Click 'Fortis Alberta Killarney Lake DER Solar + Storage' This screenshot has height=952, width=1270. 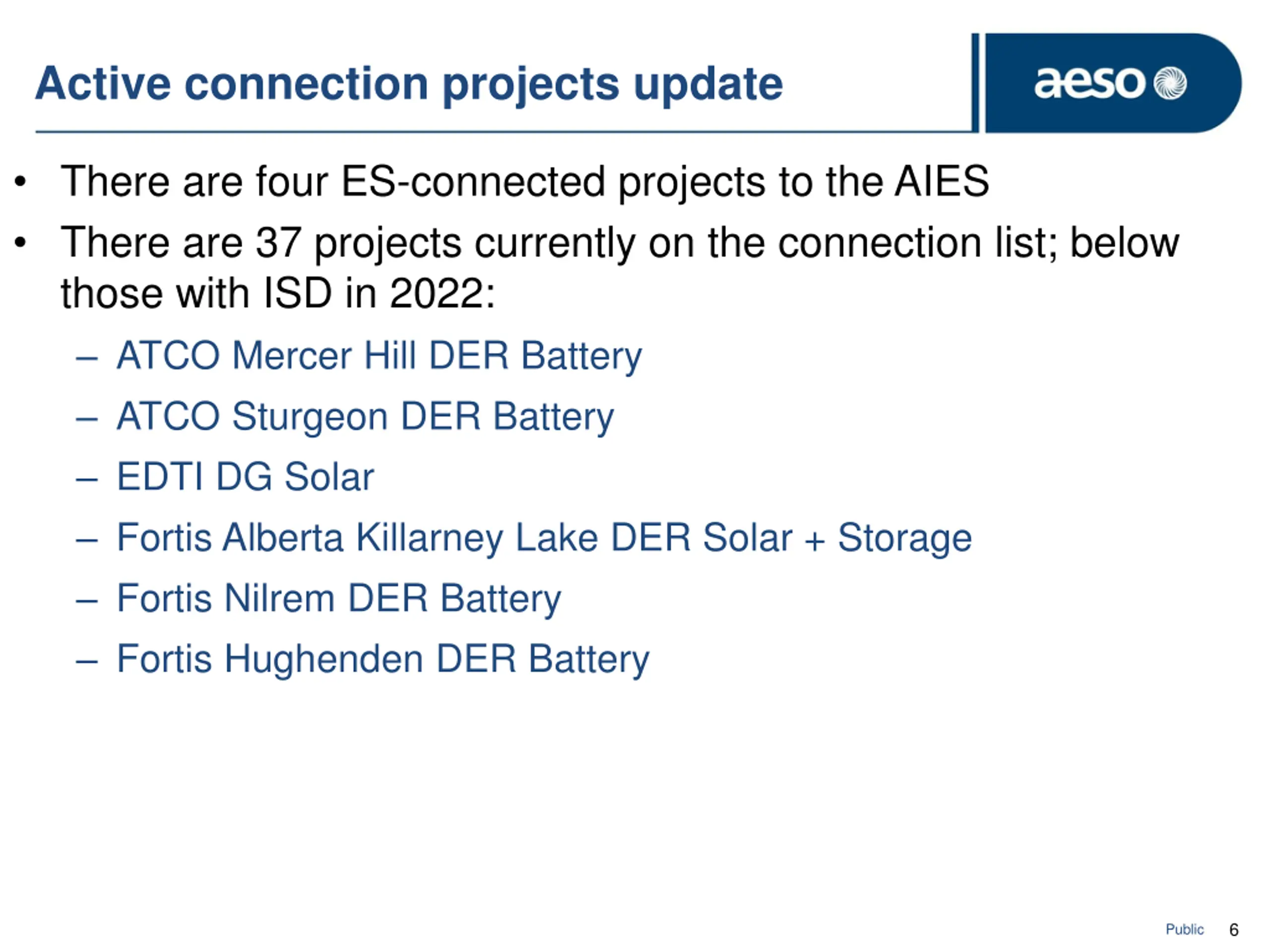click(544, 538)
